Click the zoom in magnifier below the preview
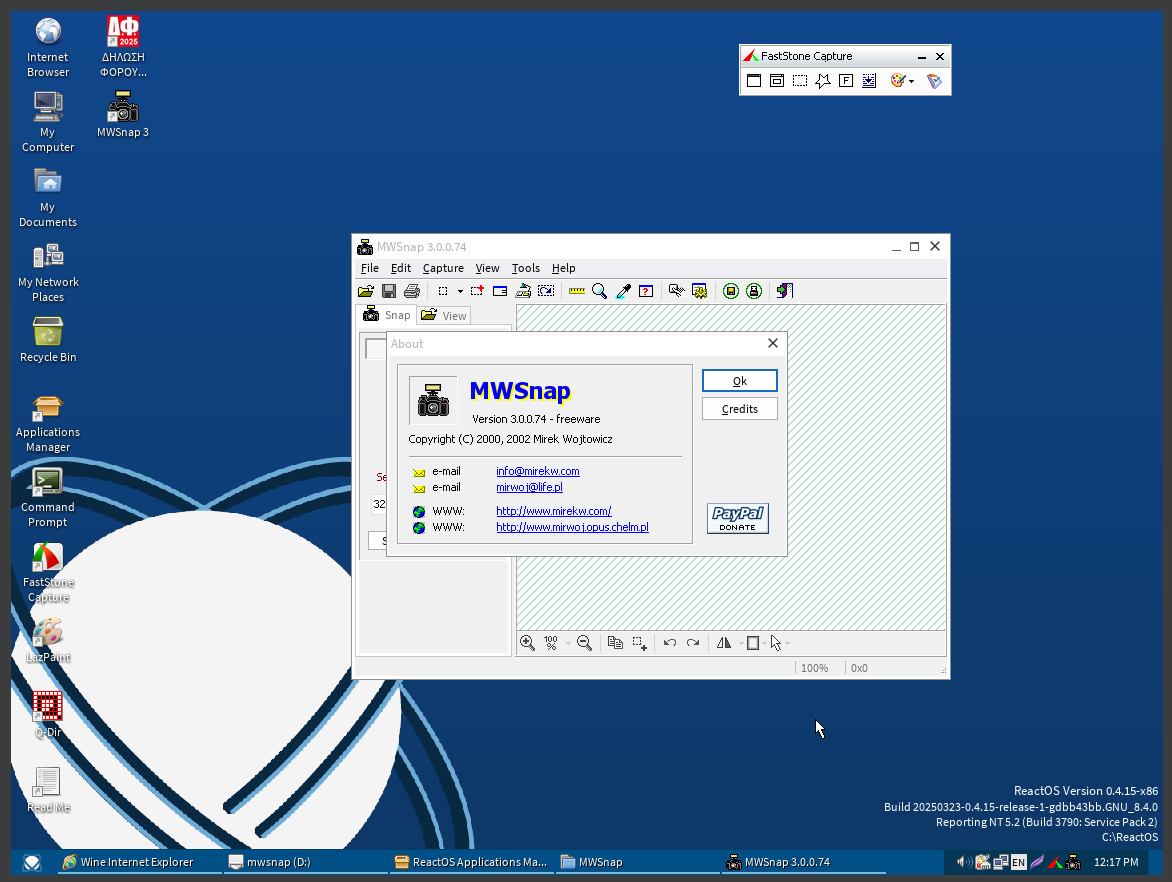Screen dimensions: 1172x882 pos(528,643)
